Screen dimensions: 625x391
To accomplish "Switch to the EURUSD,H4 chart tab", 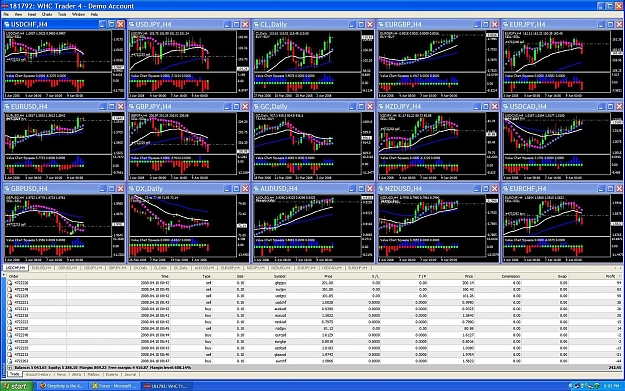I will coord(42,268).
